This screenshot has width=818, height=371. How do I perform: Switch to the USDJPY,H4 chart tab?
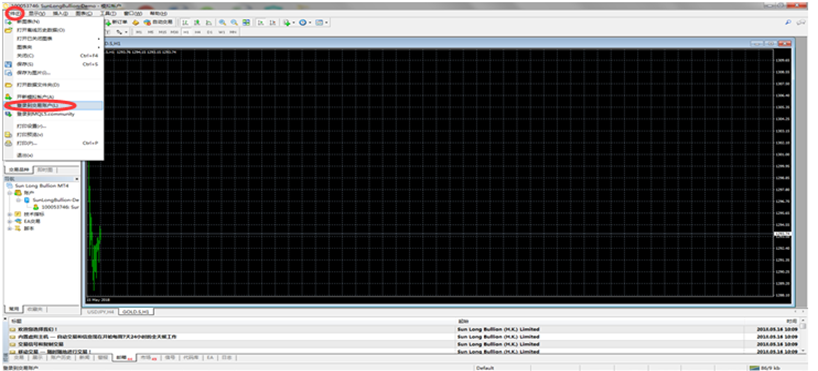(100, 312)
